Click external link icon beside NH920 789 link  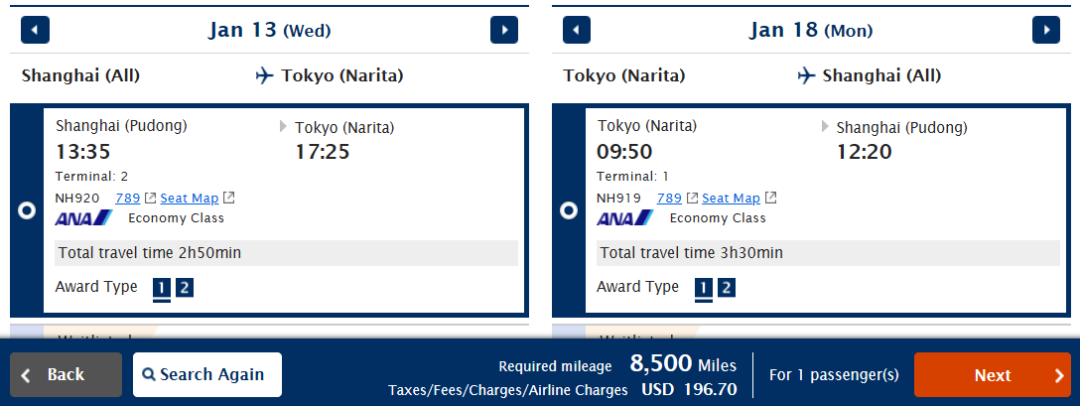click(150, 199)
